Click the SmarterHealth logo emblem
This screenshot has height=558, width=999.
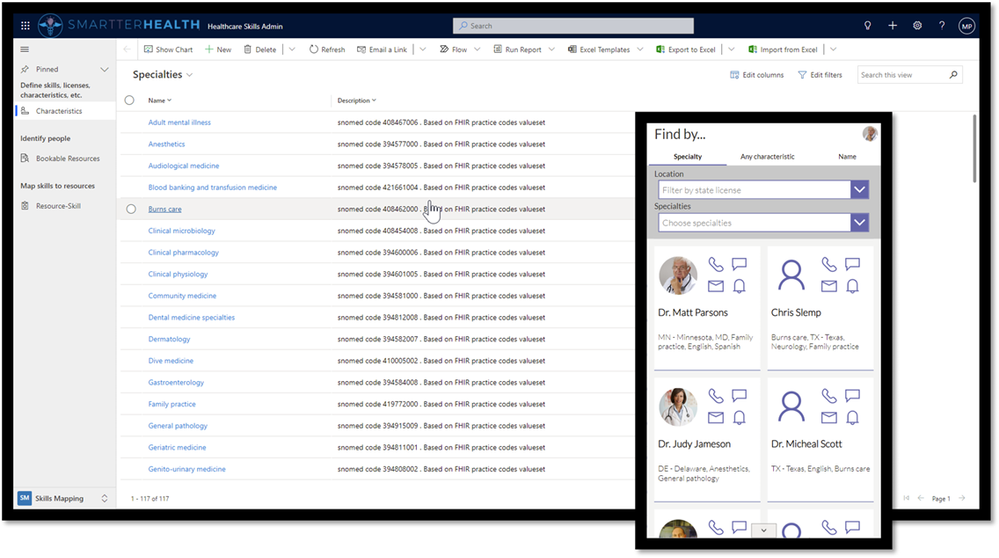[x=50, y=25]
